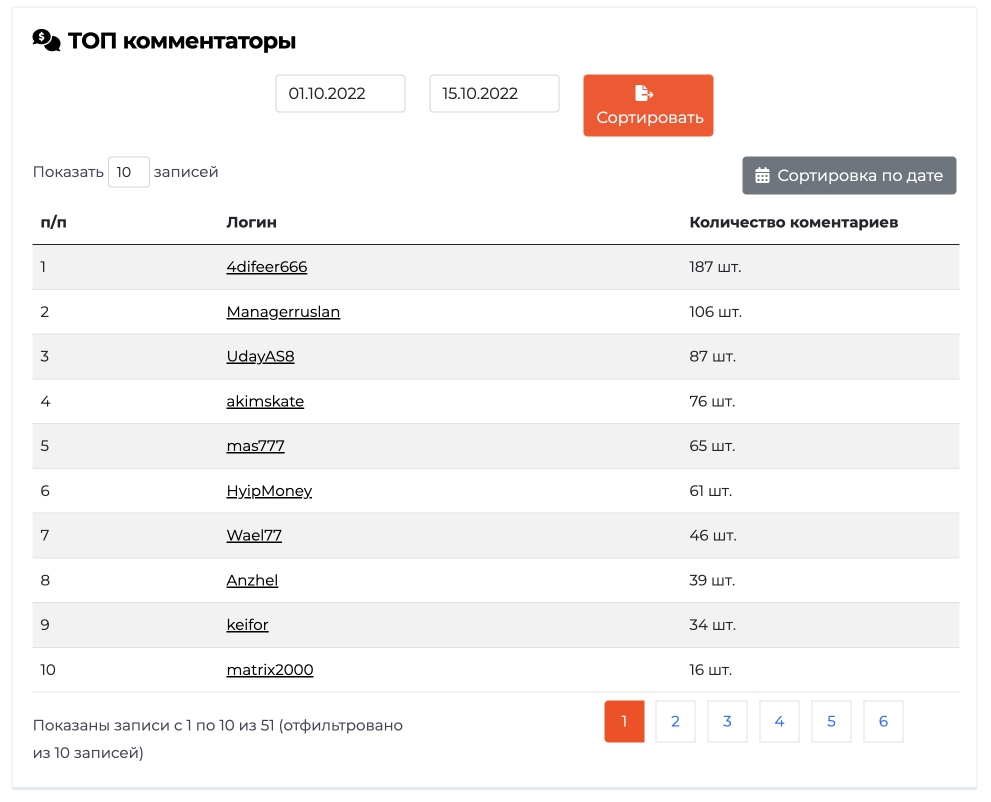Click the calendar icon in Сортировка по дате
This screenshot has width=991, height=802.
[x=762, y=175]
